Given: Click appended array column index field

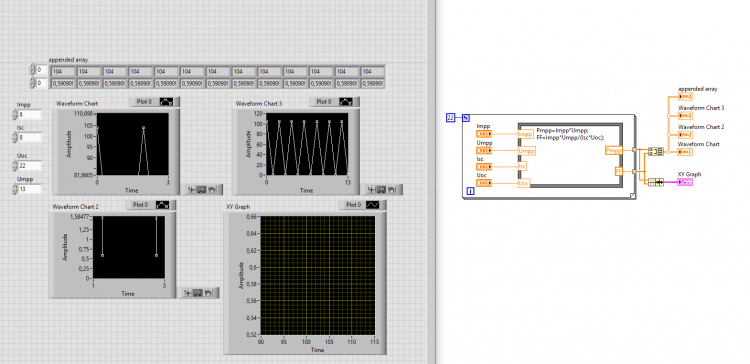Looking at the screenshot, I should point(42,83).
